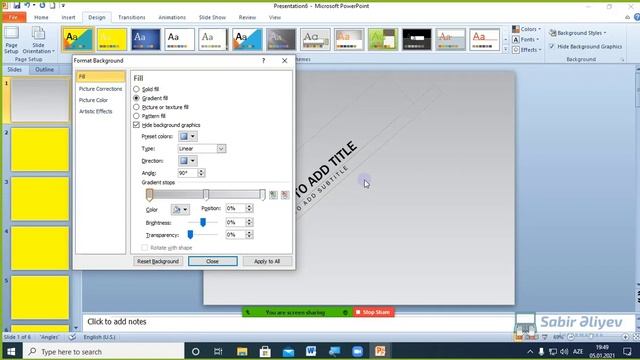This screenshot has height=360, width=640.
Task: Click to add notes area
Action: 298,322
